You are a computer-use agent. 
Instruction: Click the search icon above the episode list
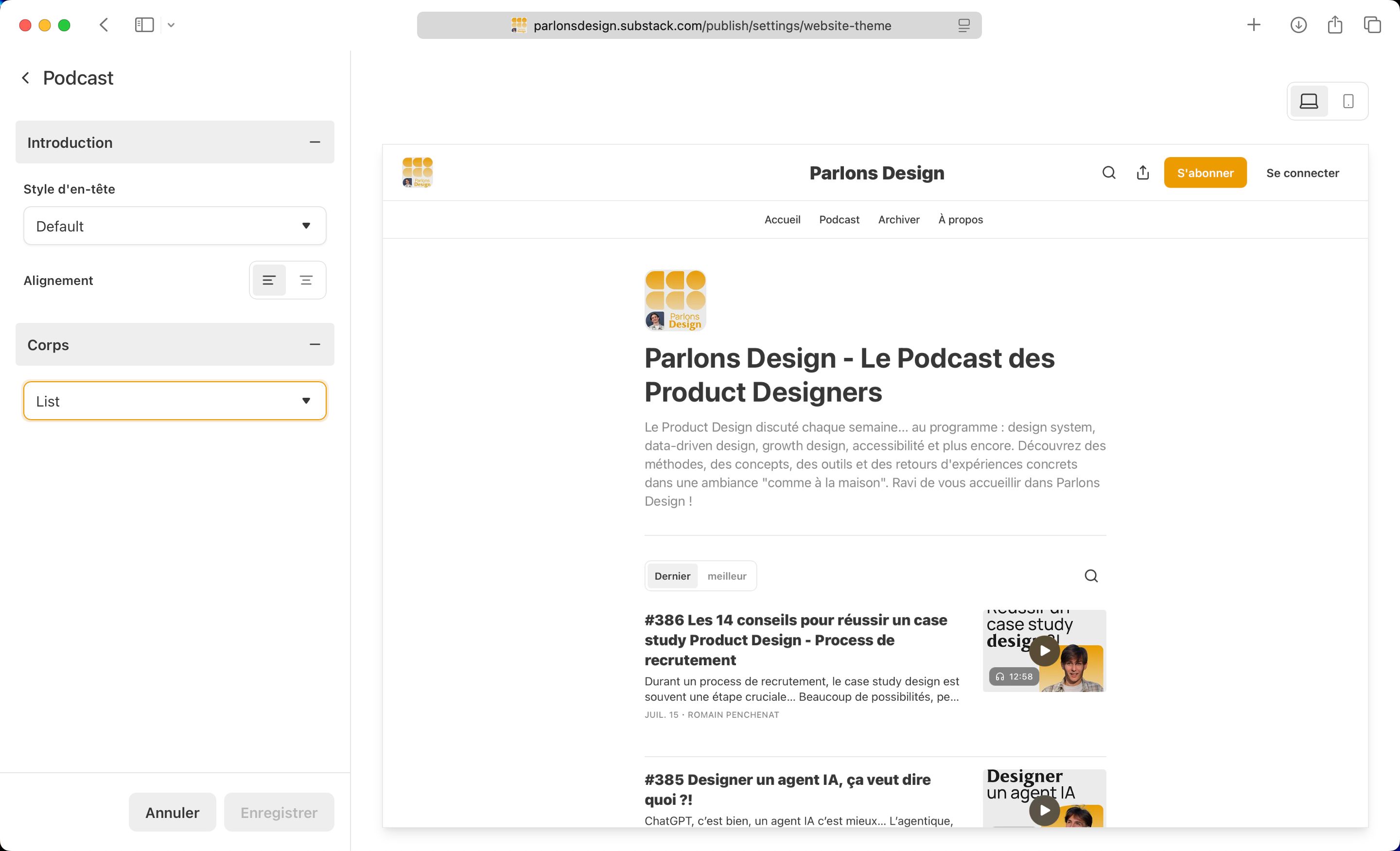click(x=1091, y=576)
